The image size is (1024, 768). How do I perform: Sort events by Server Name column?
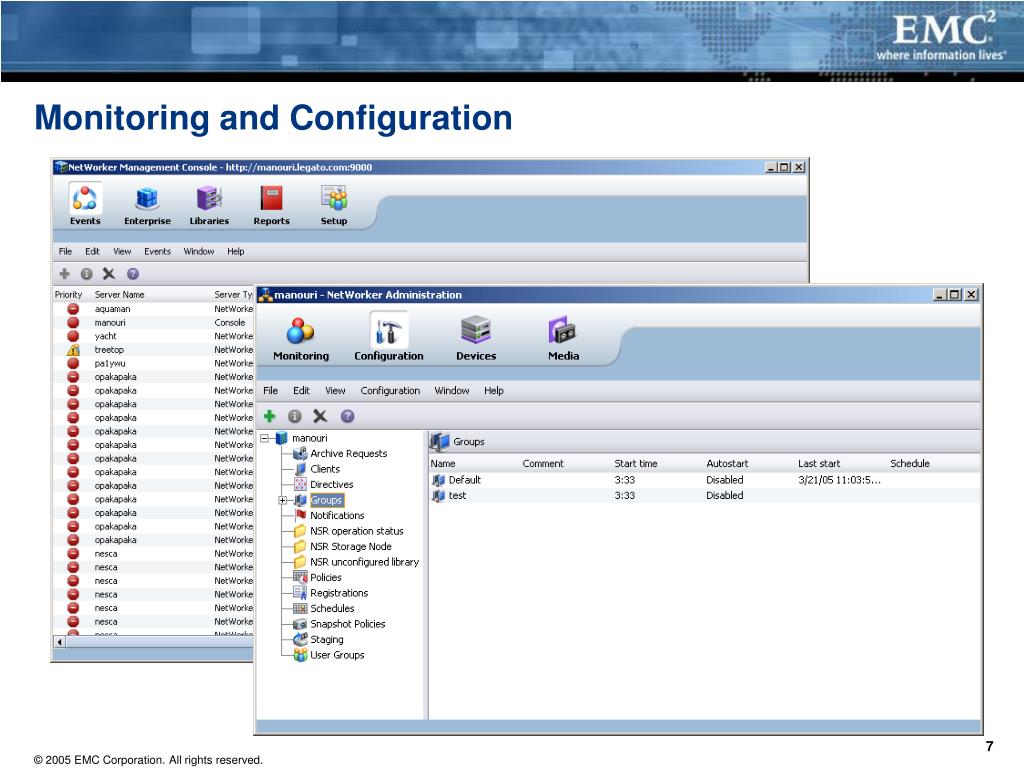[x=120, y=295]
